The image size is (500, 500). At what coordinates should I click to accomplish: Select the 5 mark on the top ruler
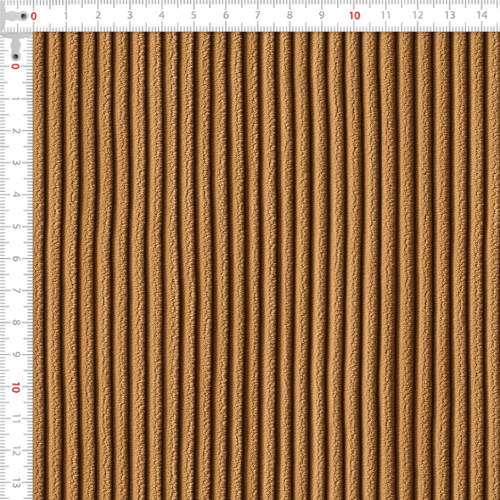pos(194,15)
